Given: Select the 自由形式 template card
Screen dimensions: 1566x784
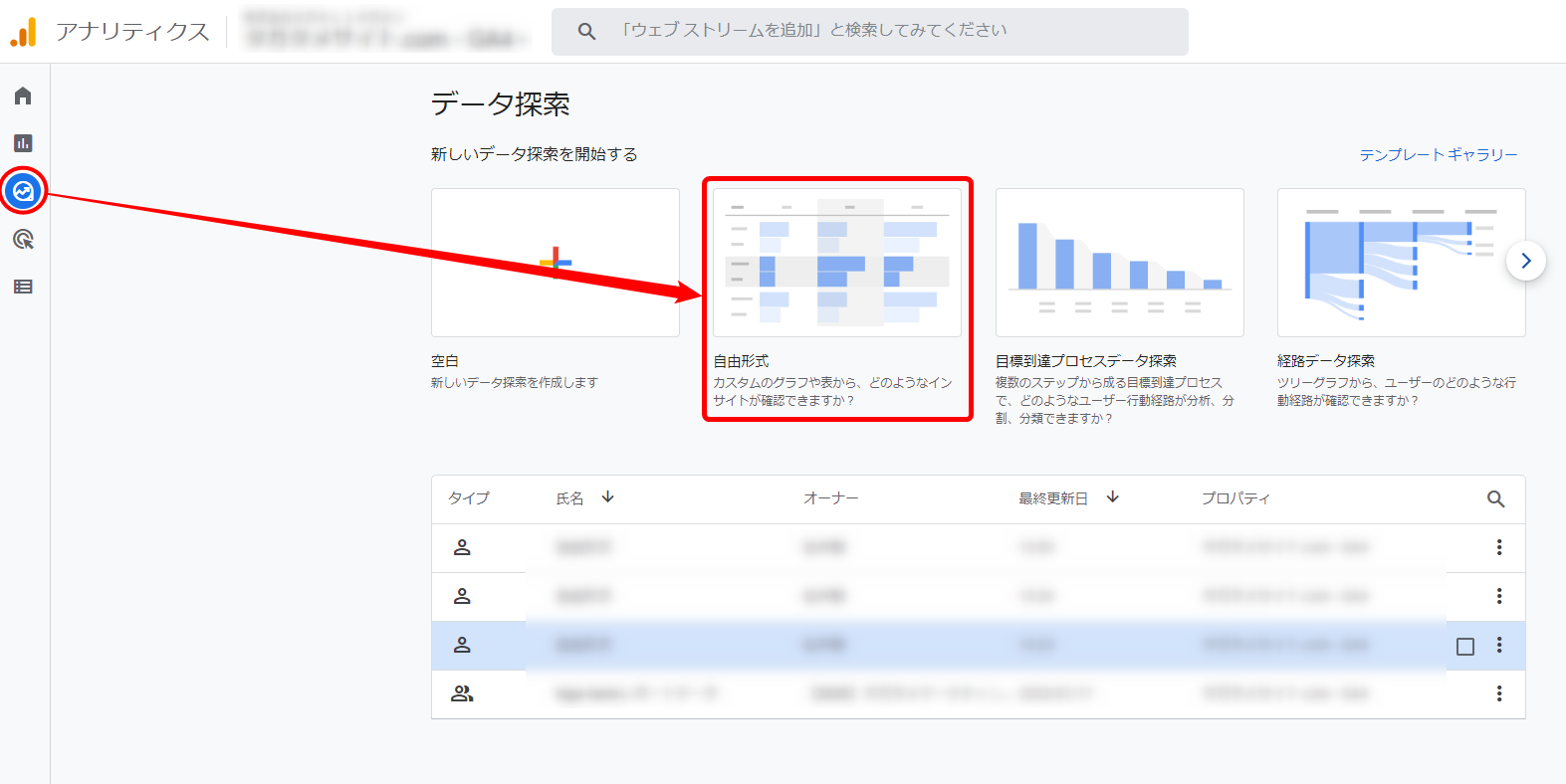Looking at the screenshot, I should point(837,263).
